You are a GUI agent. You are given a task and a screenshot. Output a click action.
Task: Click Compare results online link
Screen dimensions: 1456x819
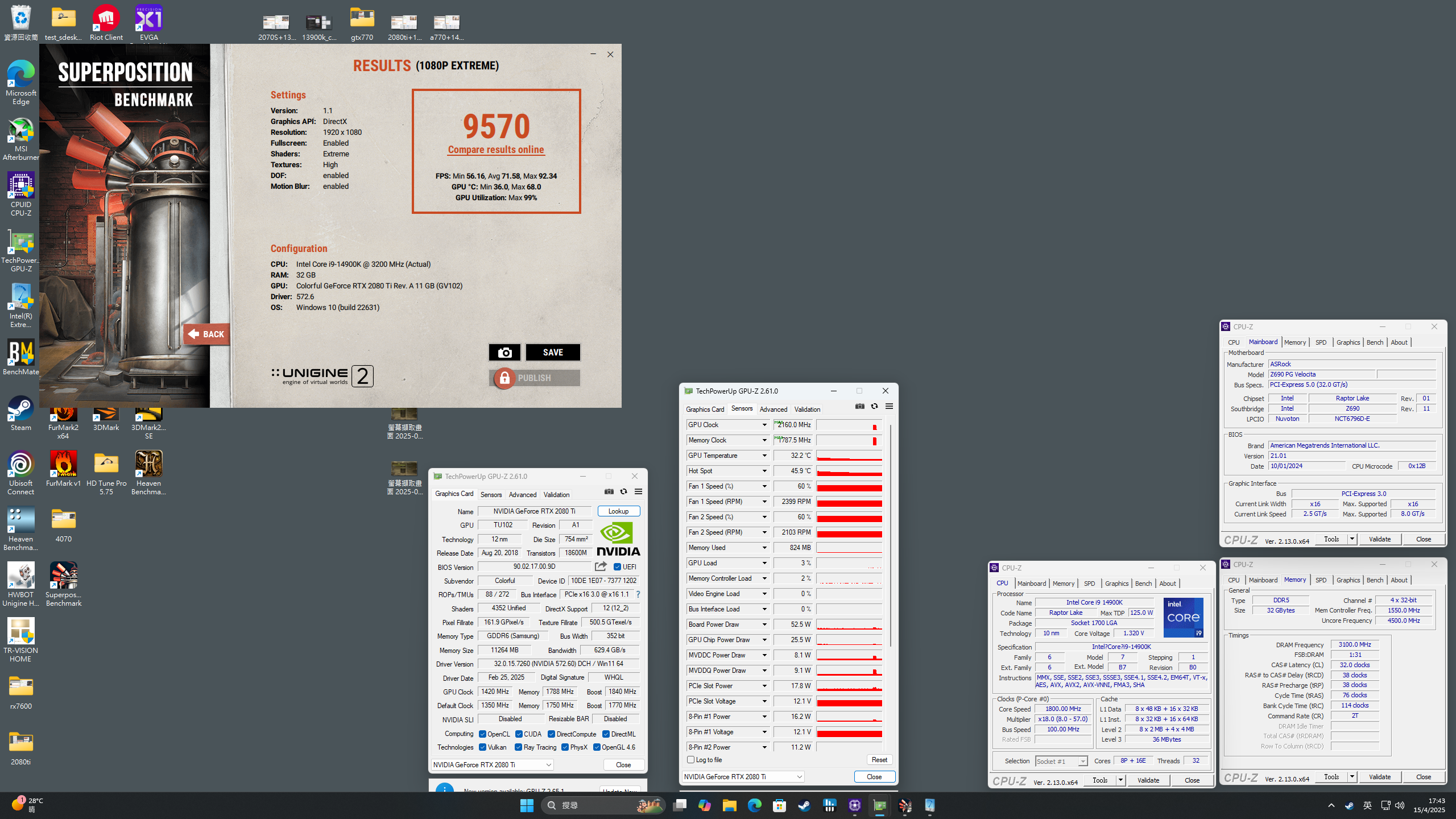pos(496,150)
